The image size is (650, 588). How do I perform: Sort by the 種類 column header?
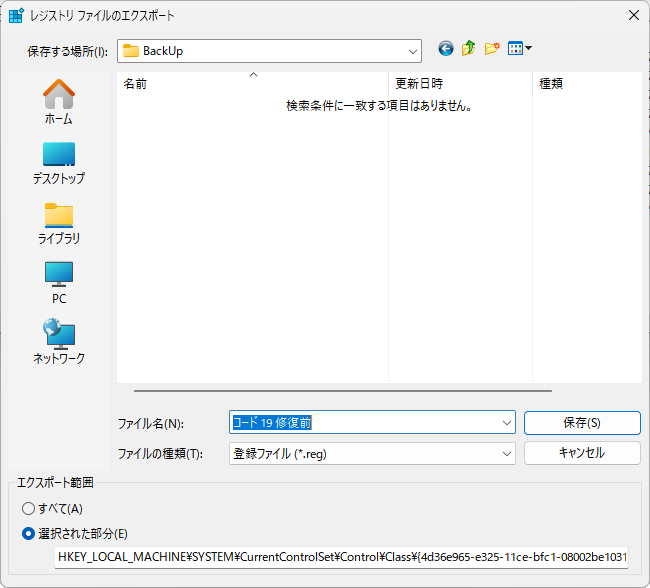click(x=587, y=84)
